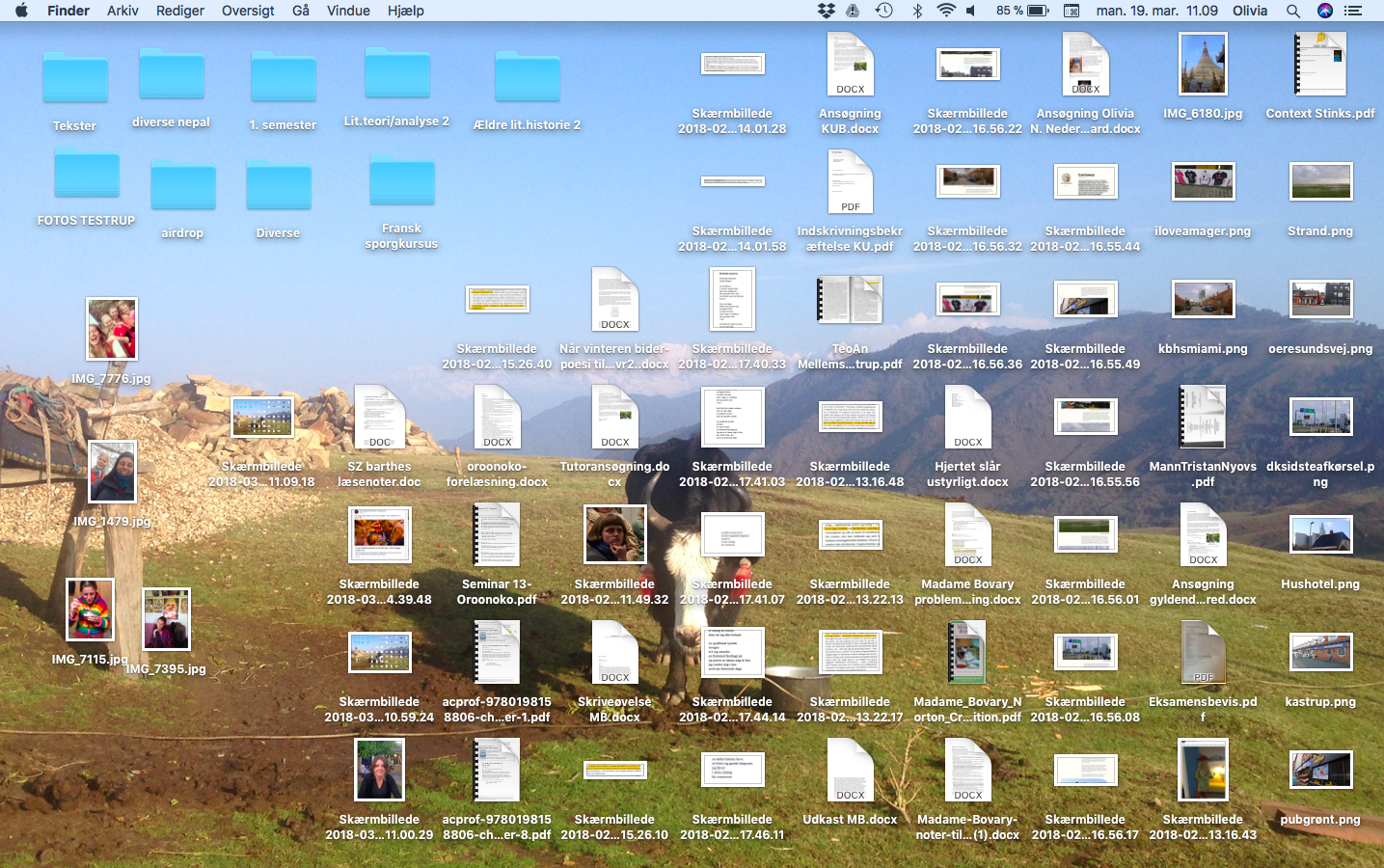1384x868 pixels.
Task: Open the Arkiv menu
Action: [x=122, y=11]
